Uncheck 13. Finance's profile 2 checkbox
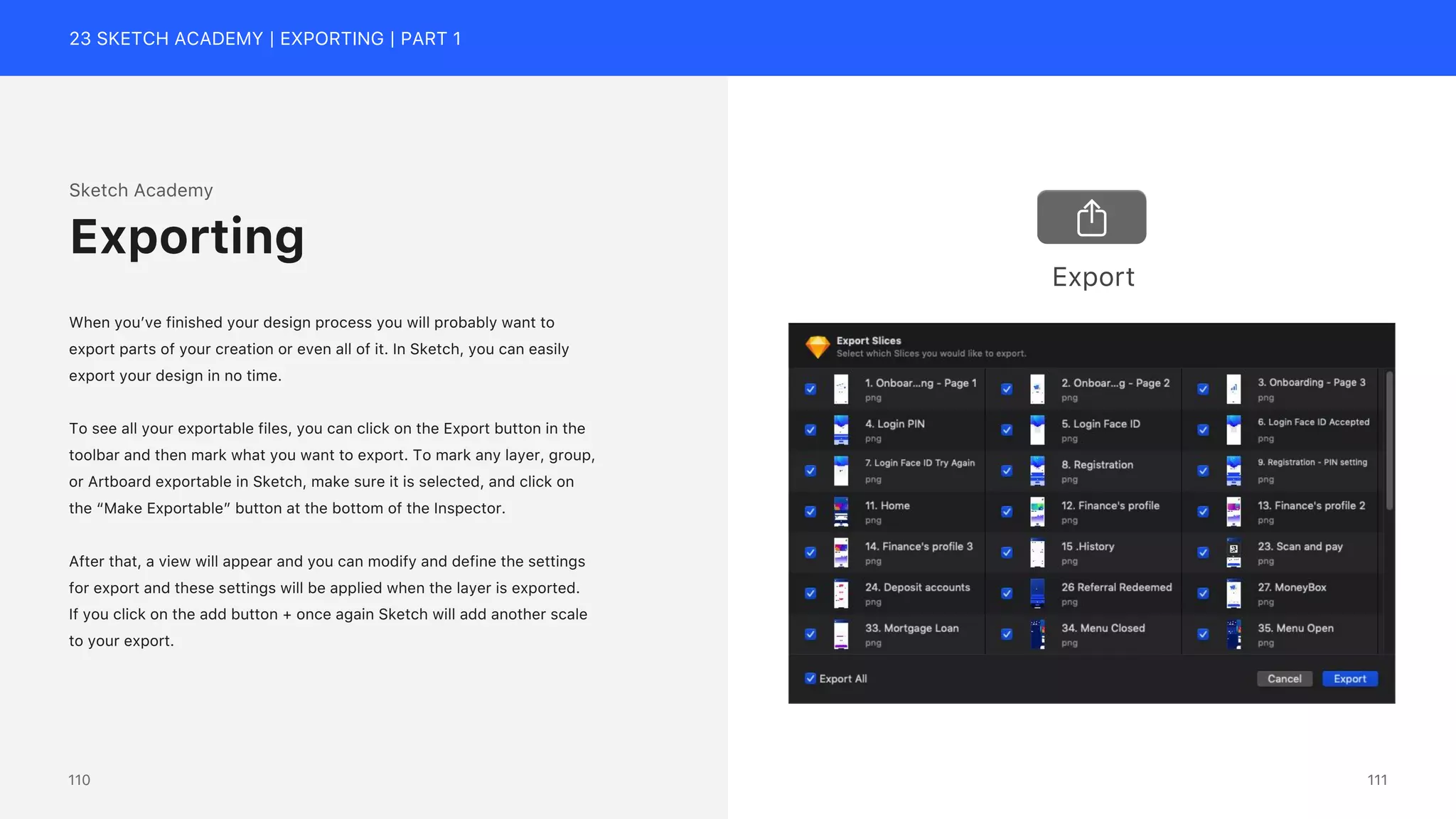Image resolution: width=1456 pixels, height=819 pixels. [x=1203, y=512]
